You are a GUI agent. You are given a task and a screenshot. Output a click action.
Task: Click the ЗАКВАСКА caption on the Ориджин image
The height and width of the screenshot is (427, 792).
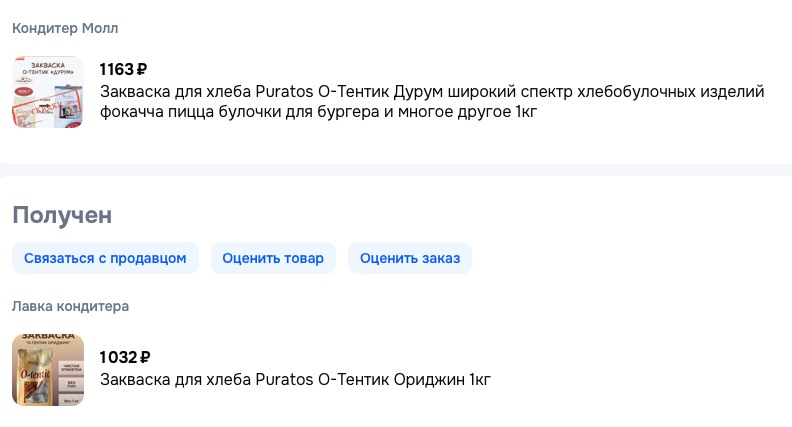pyautogui.click(x=48, y=338)
